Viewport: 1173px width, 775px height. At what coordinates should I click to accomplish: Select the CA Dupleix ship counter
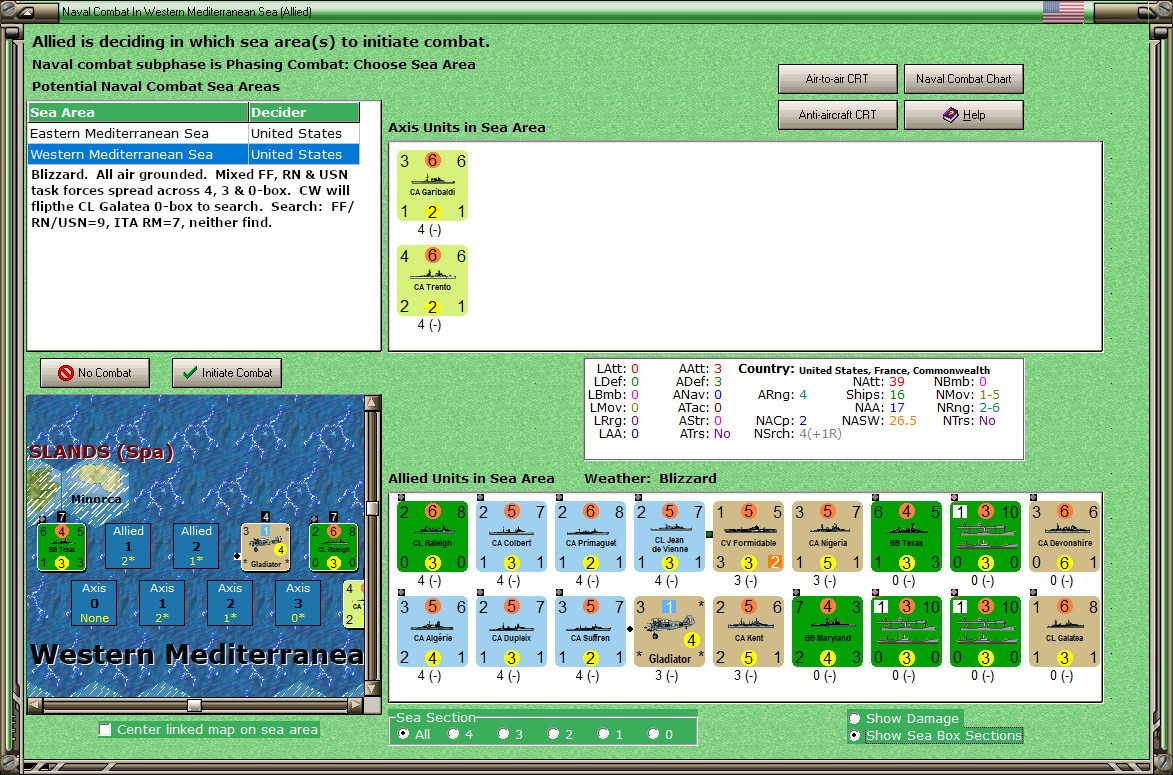point(511,631)
